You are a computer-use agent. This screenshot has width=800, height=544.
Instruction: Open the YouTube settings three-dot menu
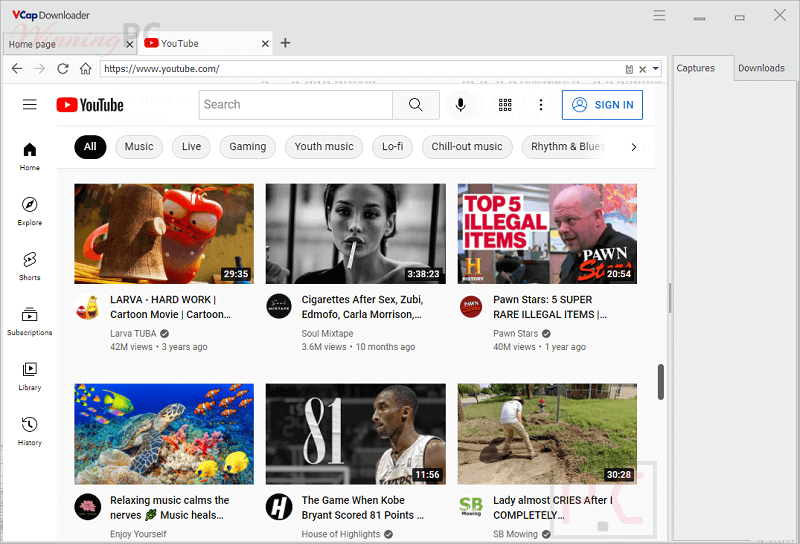[x=541, y=105]
